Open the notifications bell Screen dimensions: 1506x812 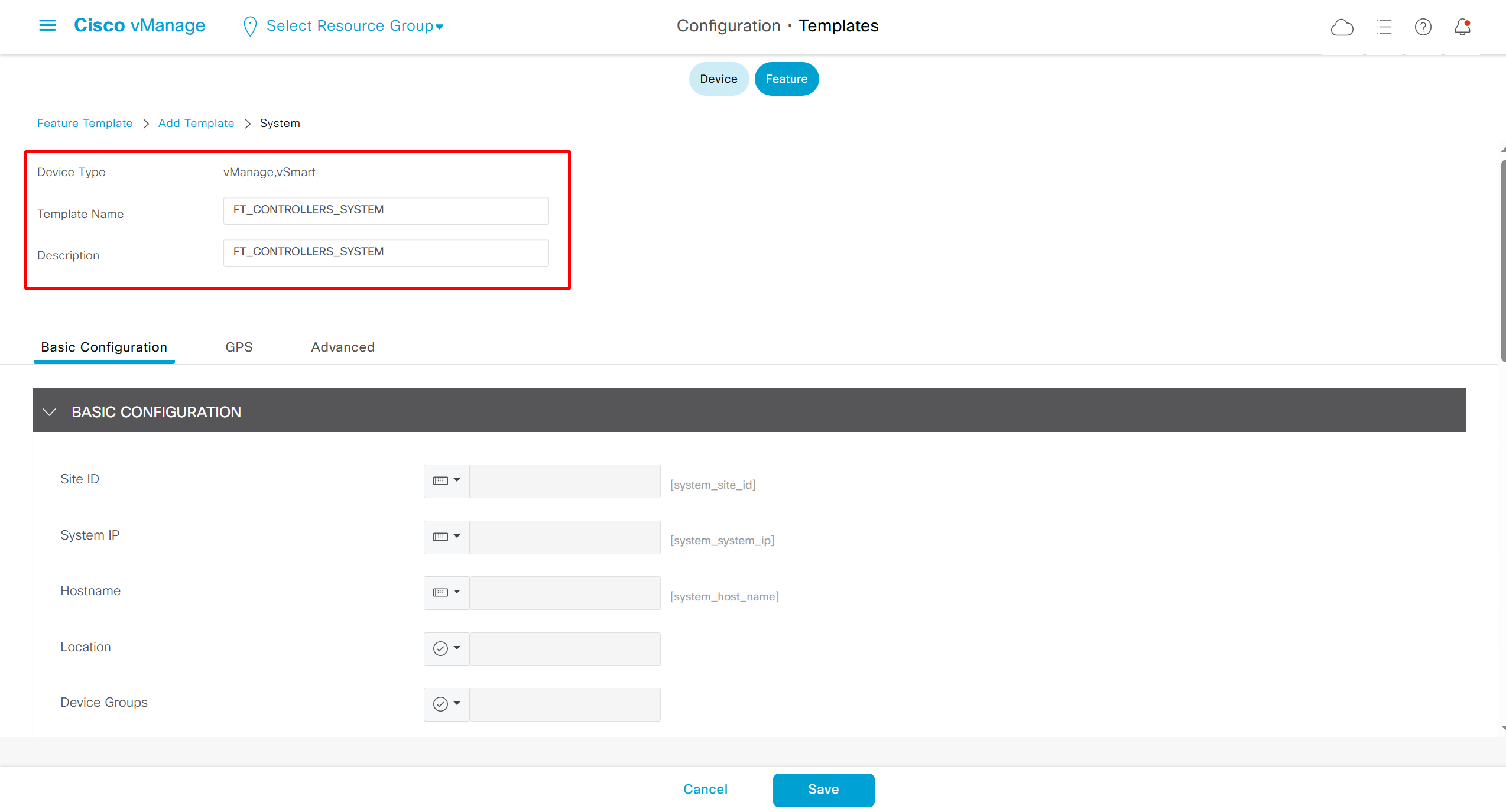tap(1462, 27)
